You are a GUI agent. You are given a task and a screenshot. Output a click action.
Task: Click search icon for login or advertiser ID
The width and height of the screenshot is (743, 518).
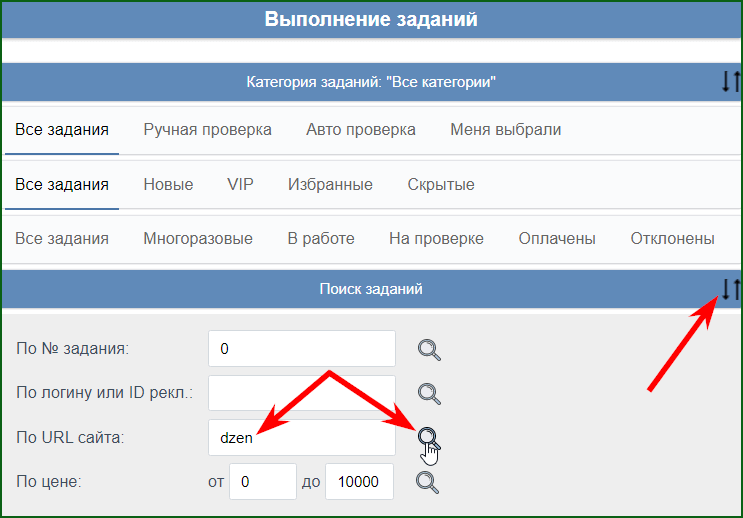(x=429, y=394)
